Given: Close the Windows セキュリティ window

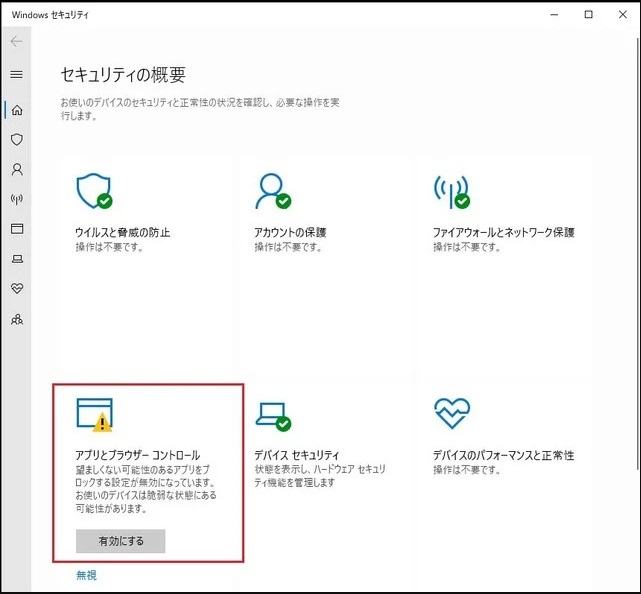Looking at the screenshot, I should pyautogui.click(x=623, y=14).
